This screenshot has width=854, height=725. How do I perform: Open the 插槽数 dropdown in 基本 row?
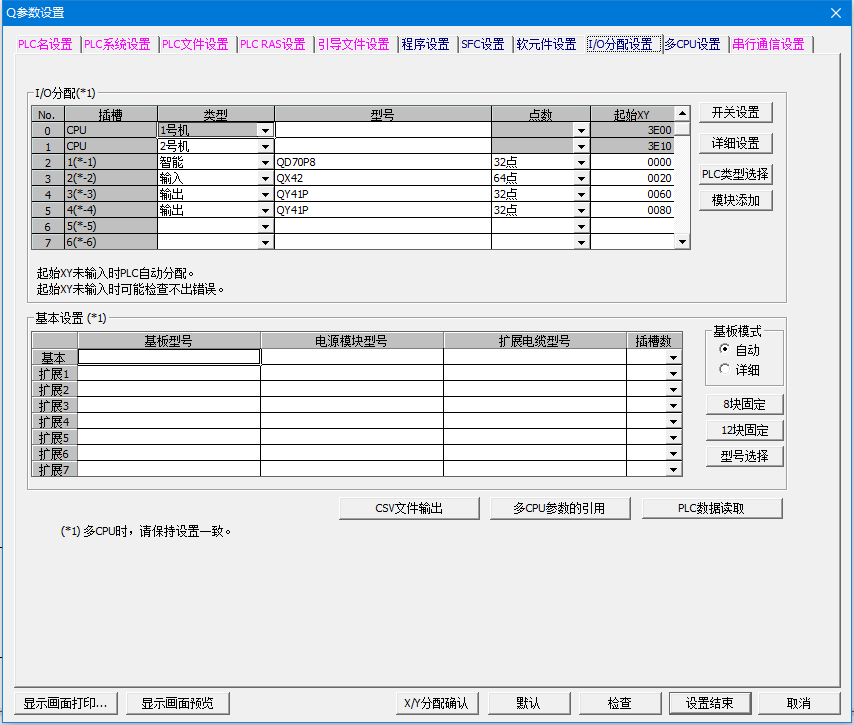tap(673, 356)
